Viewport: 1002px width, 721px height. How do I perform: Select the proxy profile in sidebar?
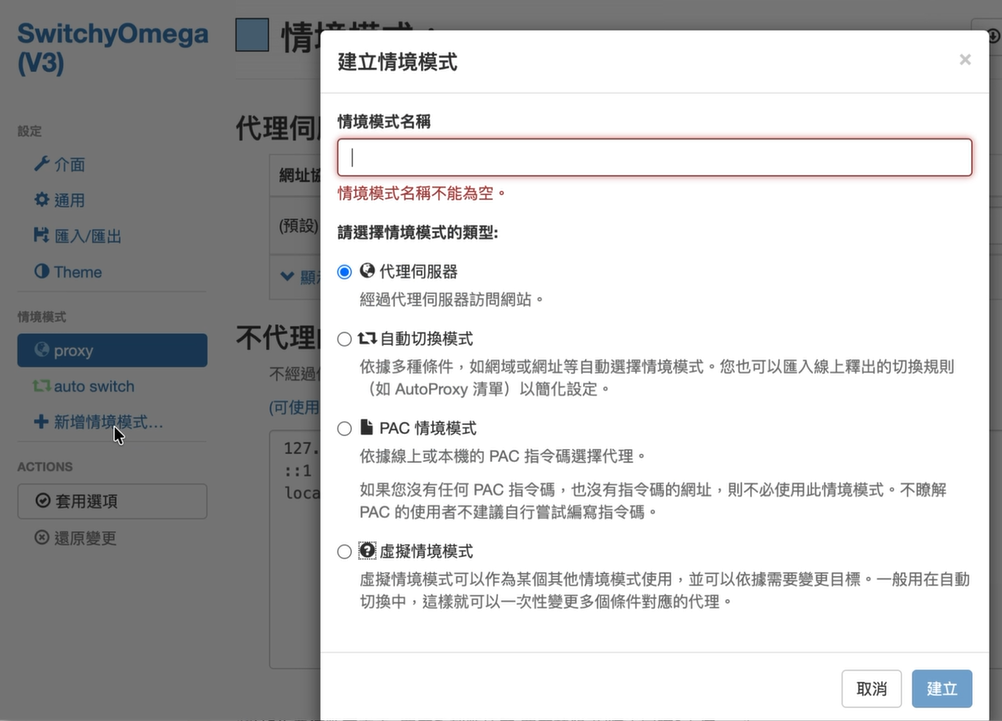(x=112, y=350)
